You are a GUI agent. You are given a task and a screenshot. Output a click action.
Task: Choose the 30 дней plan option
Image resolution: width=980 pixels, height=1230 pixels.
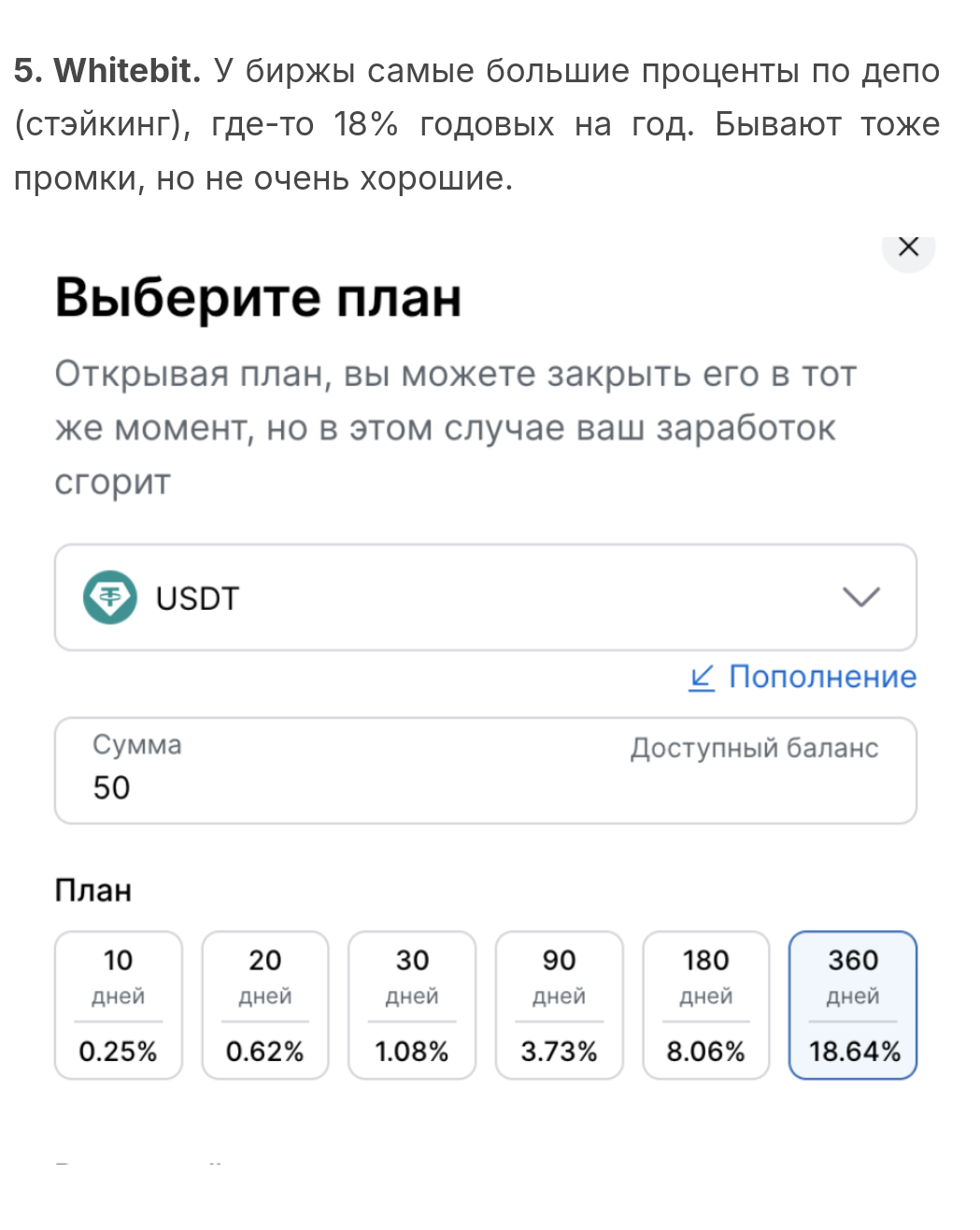(x=412, y=1005)
